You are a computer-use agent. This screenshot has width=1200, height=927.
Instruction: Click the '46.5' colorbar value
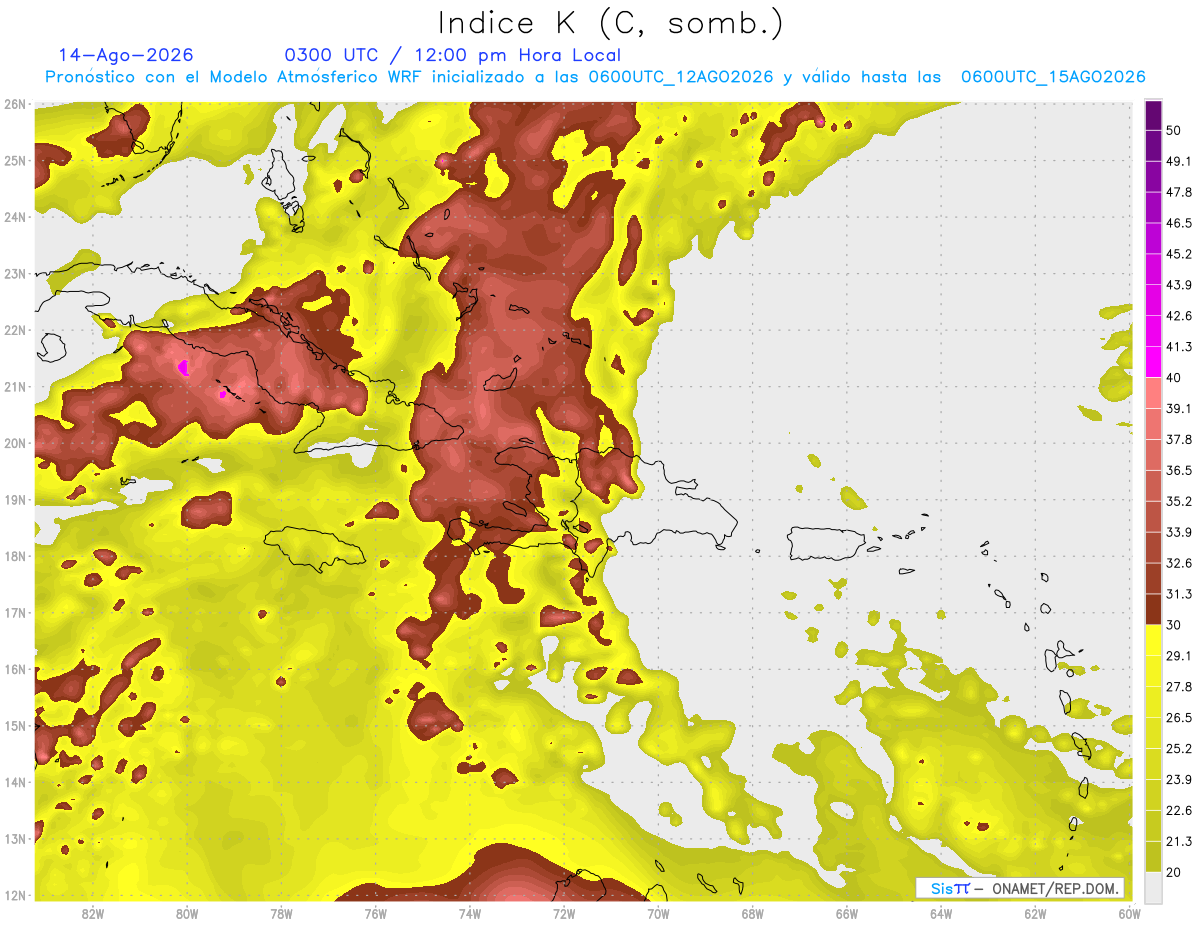coord(1179,224)
